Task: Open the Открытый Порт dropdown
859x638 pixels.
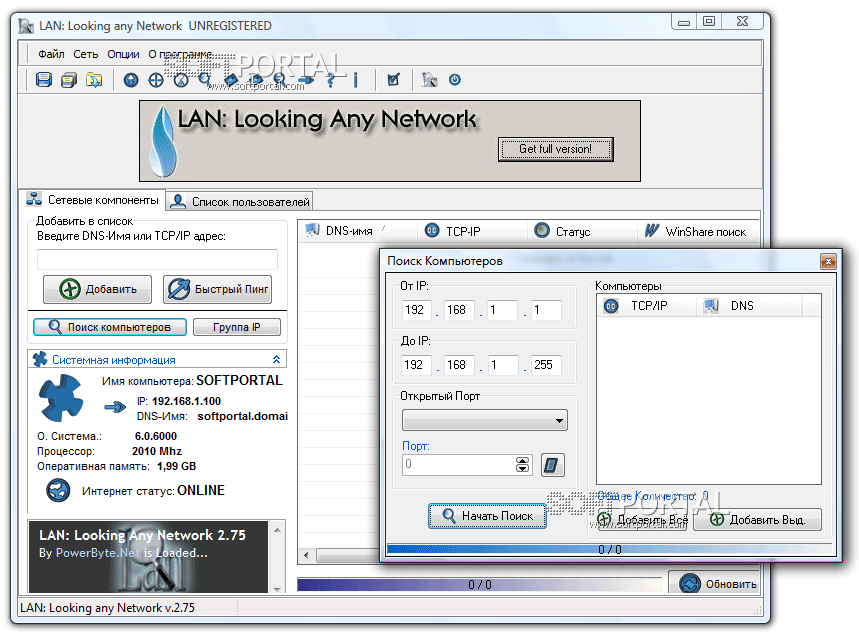Action: click(485, 421)
